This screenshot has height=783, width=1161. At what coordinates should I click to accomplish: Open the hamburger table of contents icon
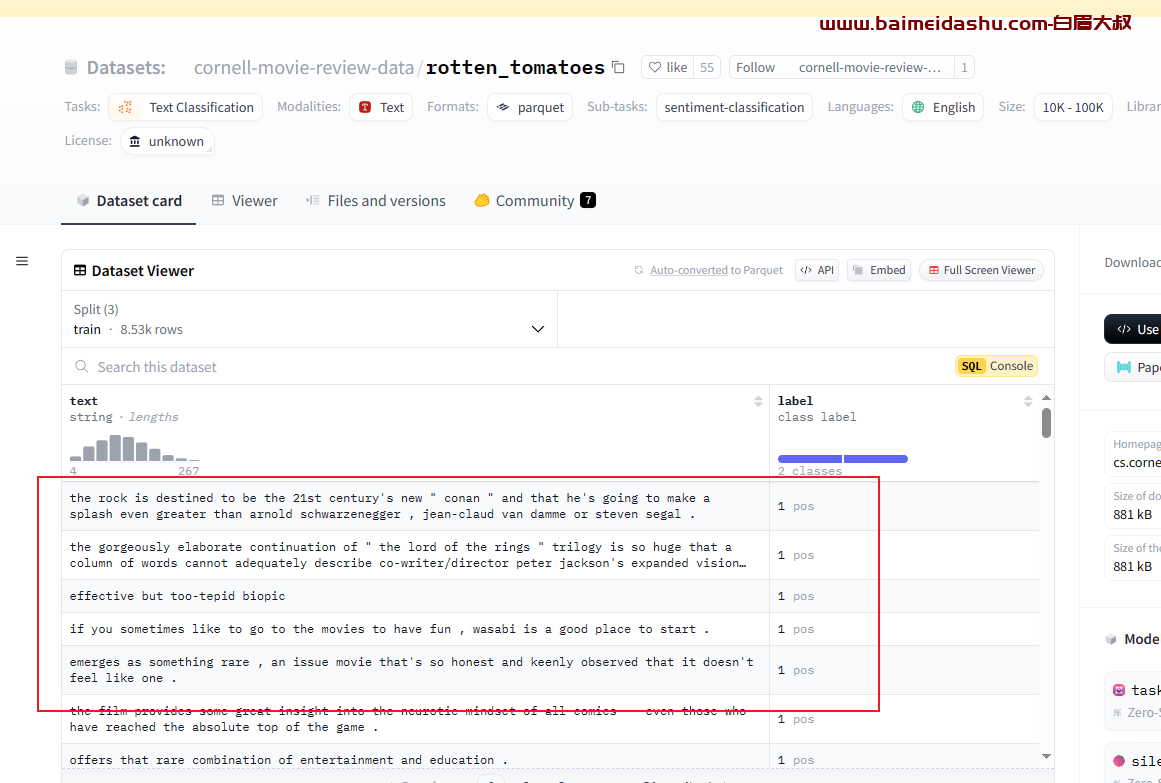pos(22,261)
